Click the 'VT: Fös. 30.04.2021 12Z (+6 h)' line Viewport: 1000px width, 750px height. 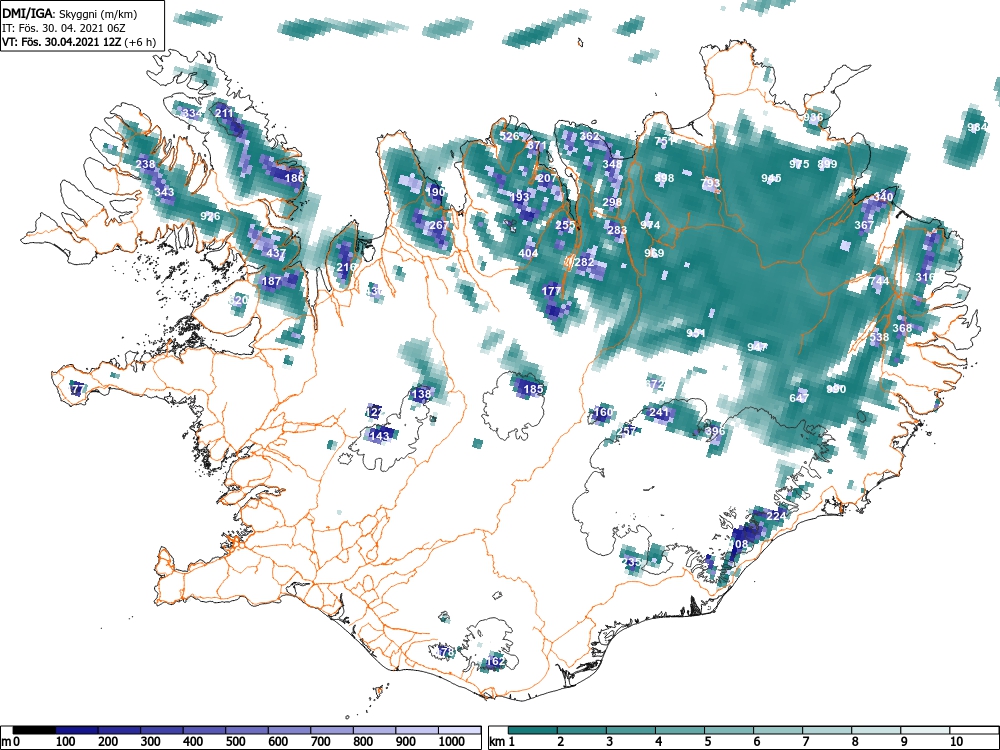pos(78,42)
